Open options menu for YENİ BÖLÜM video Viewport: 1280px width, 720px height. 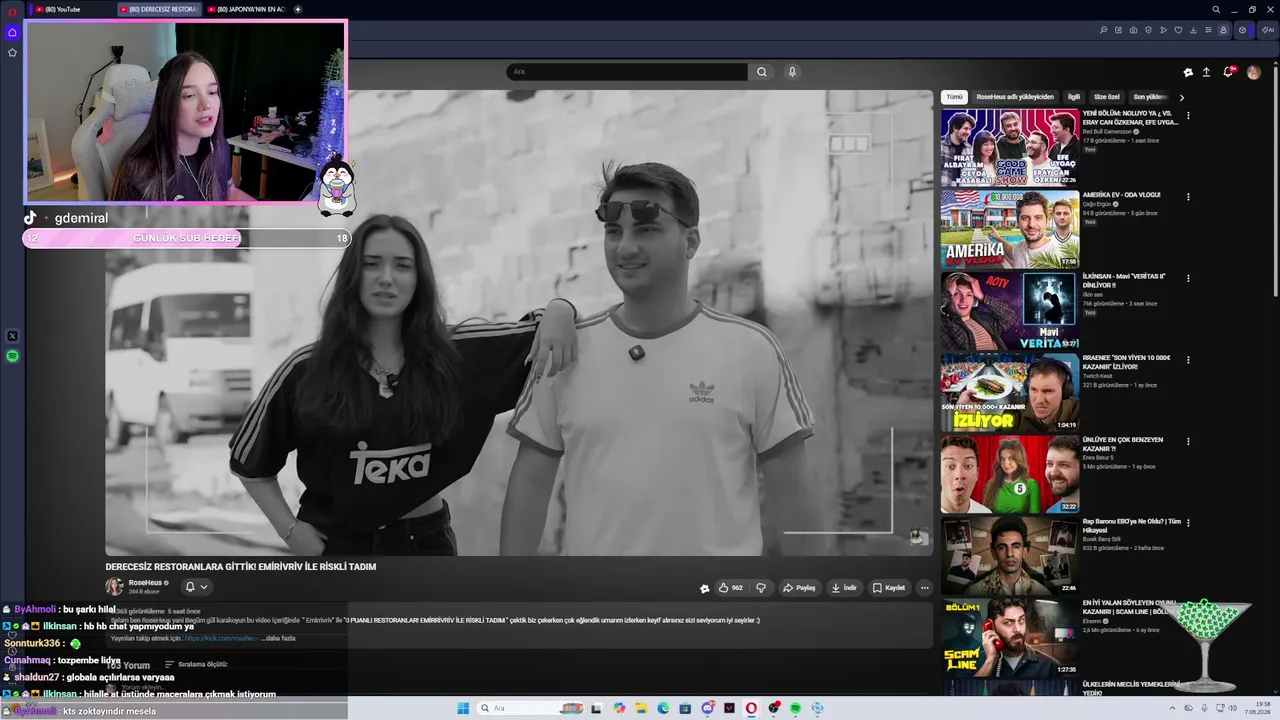pos(1188,116)
